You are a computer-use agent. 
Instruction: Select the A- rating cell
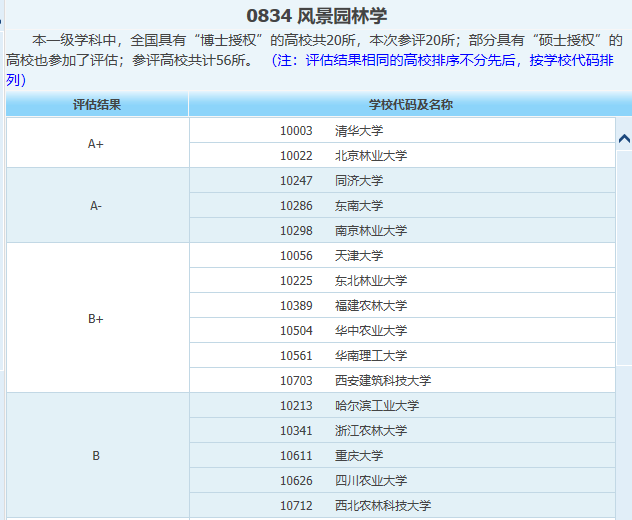click(97, 206)
